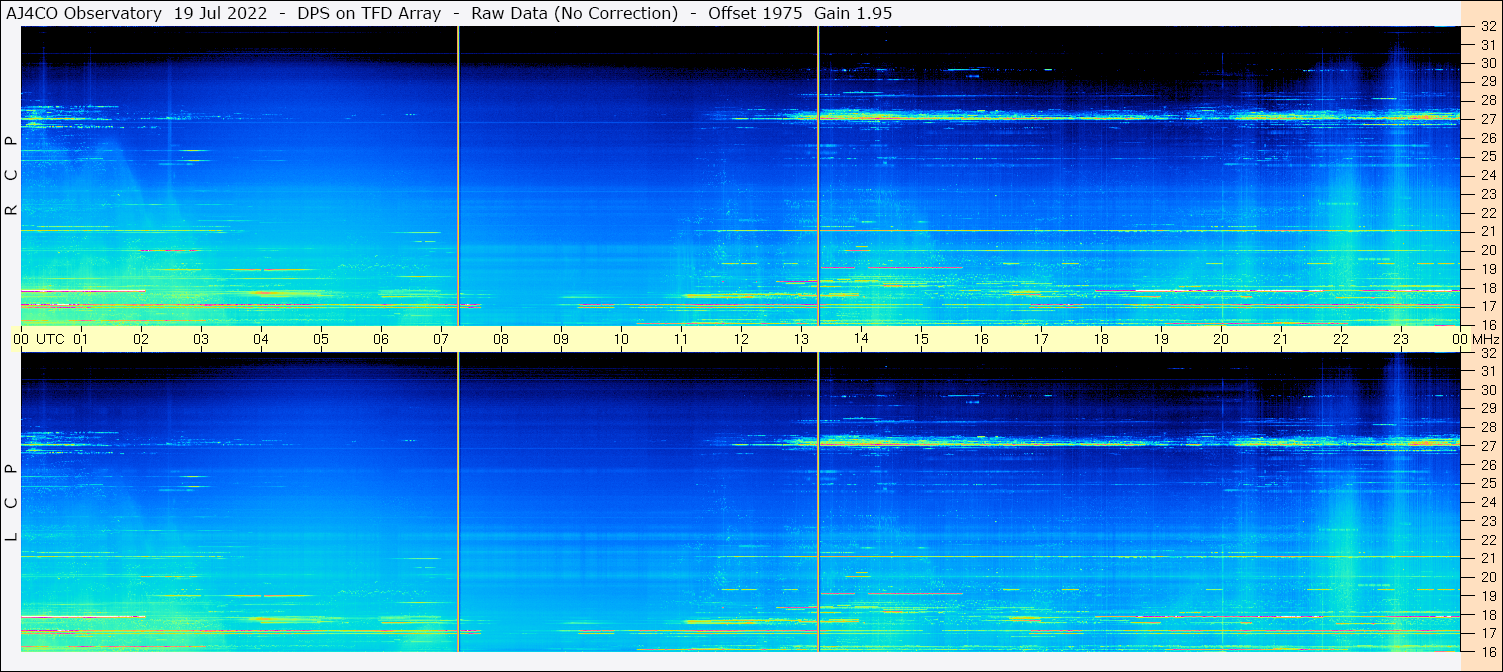The height and width of the screenshot is (672, 1503).
Task: Click the 20 MHz label on LCP frequency axis
Action: point(1488,577)
